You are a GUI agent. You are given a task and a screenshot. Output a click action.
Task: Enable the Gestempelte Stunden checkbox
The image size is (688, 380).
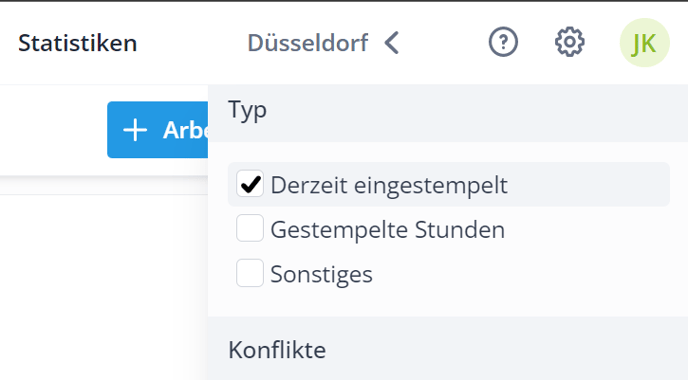click(x=250, y=228)
